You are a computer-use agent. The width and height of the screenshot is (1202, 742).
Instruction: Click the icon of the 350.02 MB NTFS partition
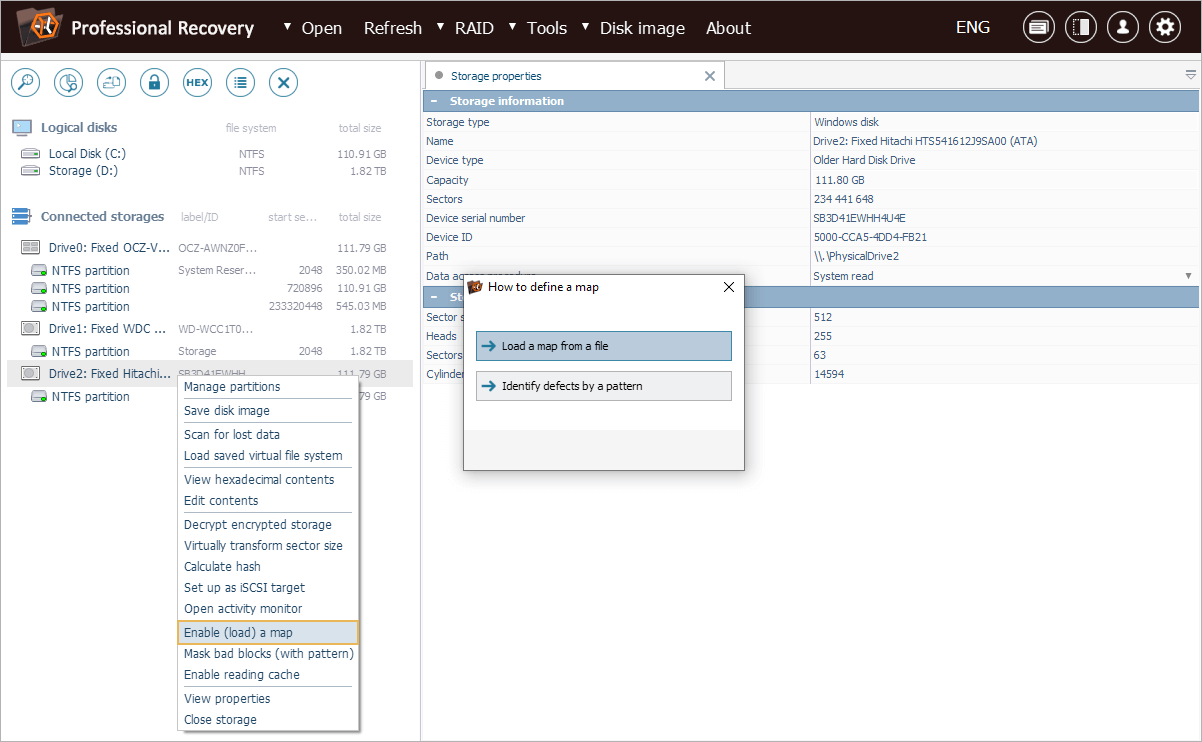click(x=39, y=271)
